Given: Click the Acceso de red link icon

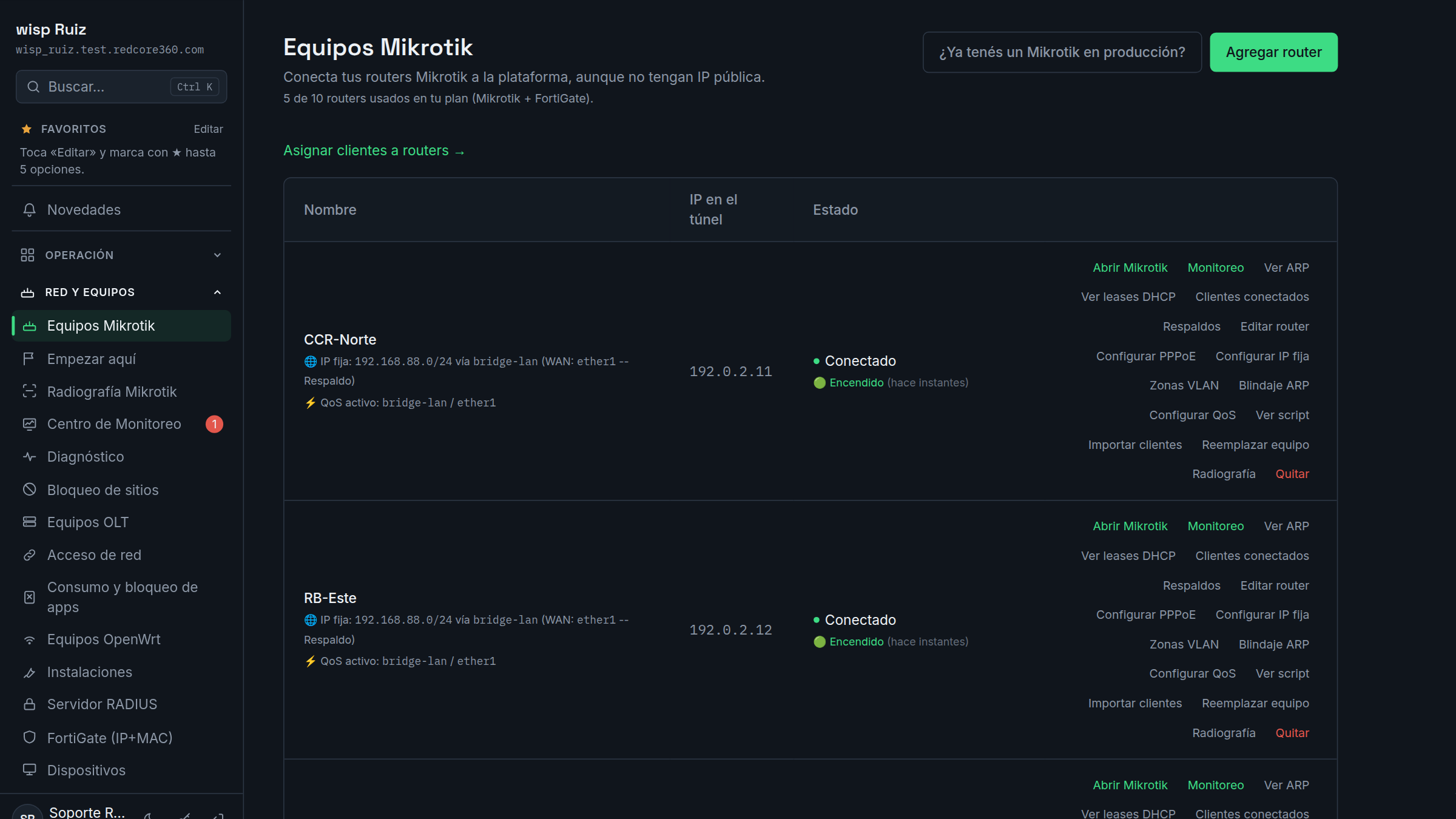Looking at the screenshot, I should click(x=29, y=555).
